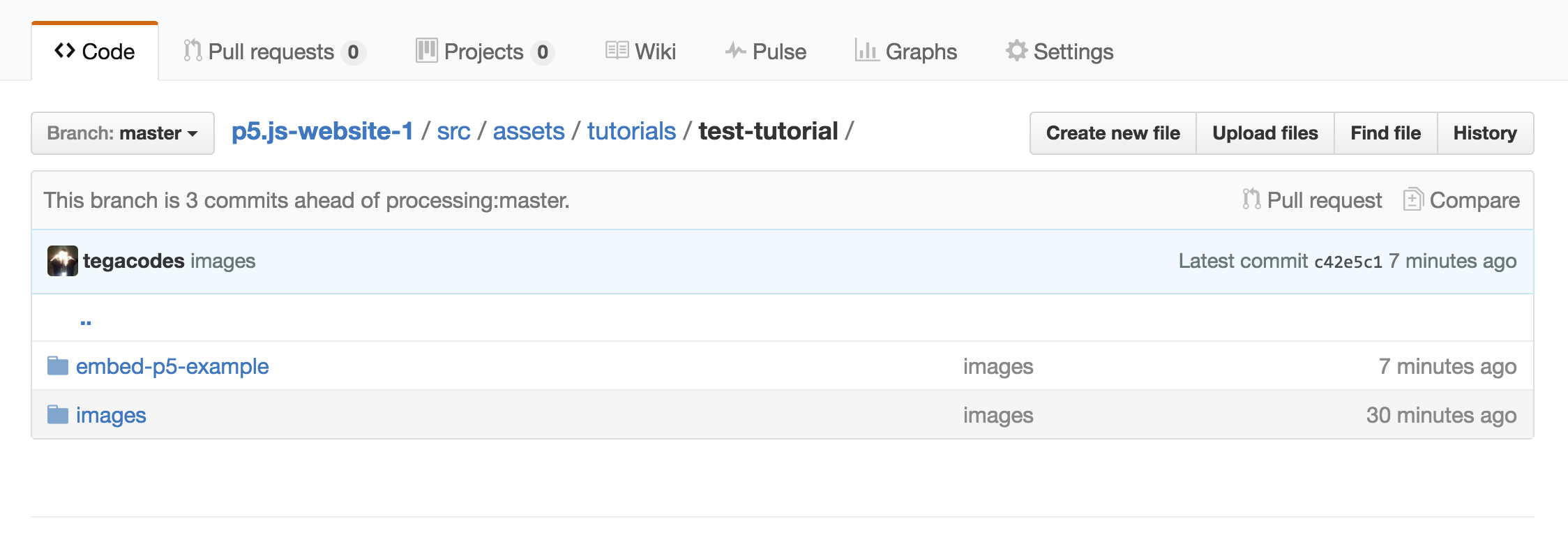This screenshot has height=558, width=1568.
Task: Click the tegacodes avatar thumbnail
Action: 62,261
